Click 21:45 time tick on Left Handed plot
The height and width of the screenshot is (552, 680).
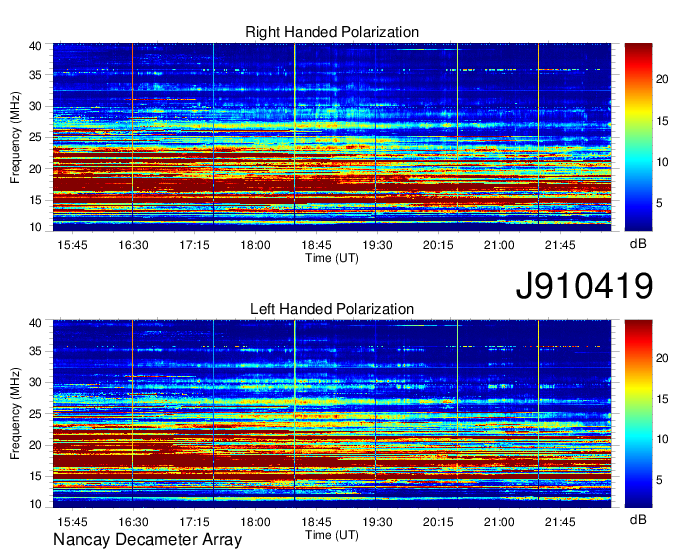tap(560, 522)
